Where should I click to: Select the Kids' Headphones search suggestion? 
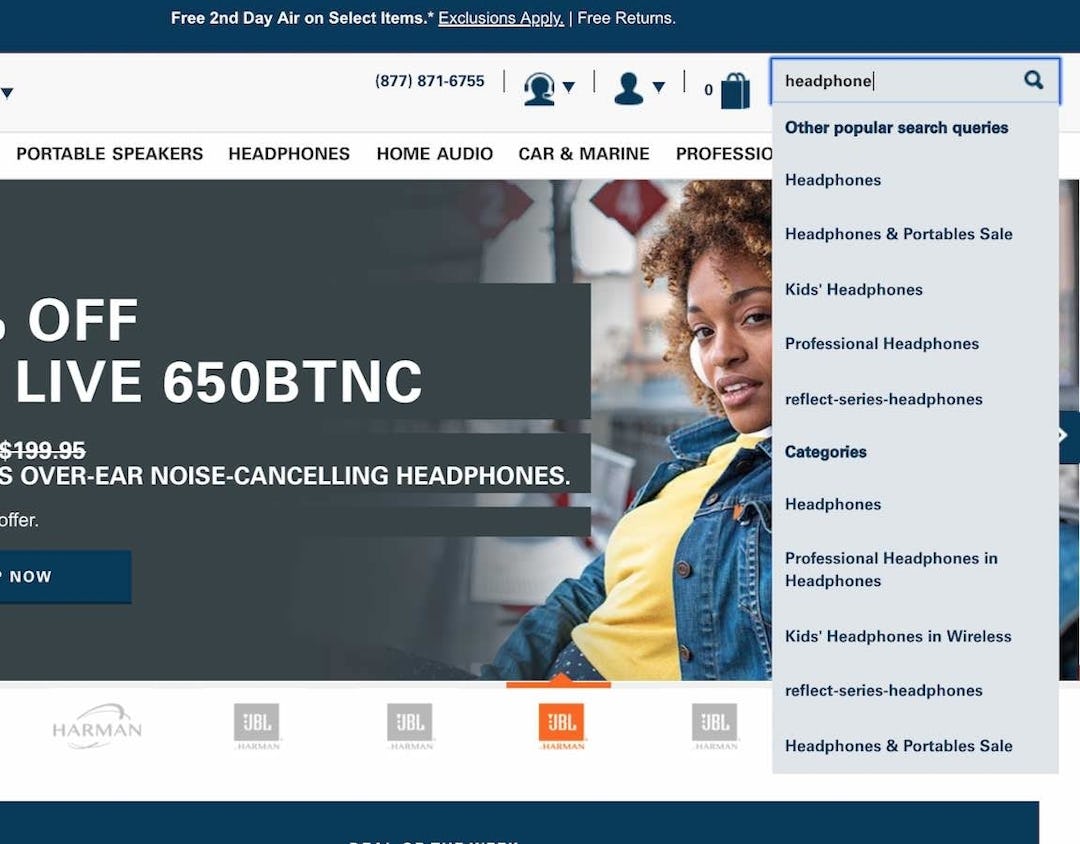pos(853,289)
